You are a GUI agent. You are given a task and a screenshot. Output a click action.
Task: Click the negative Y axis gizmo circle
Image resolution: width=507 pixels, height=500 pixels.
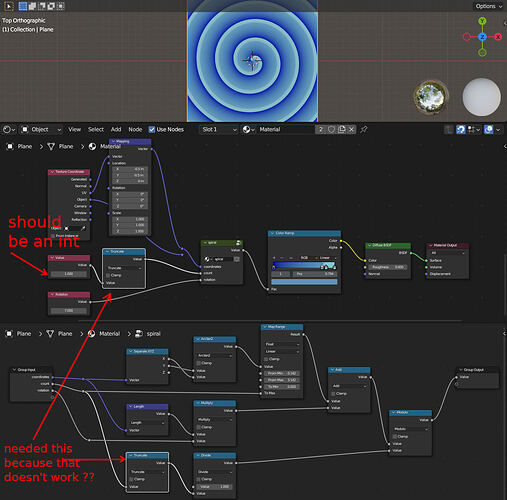(482, 52)
